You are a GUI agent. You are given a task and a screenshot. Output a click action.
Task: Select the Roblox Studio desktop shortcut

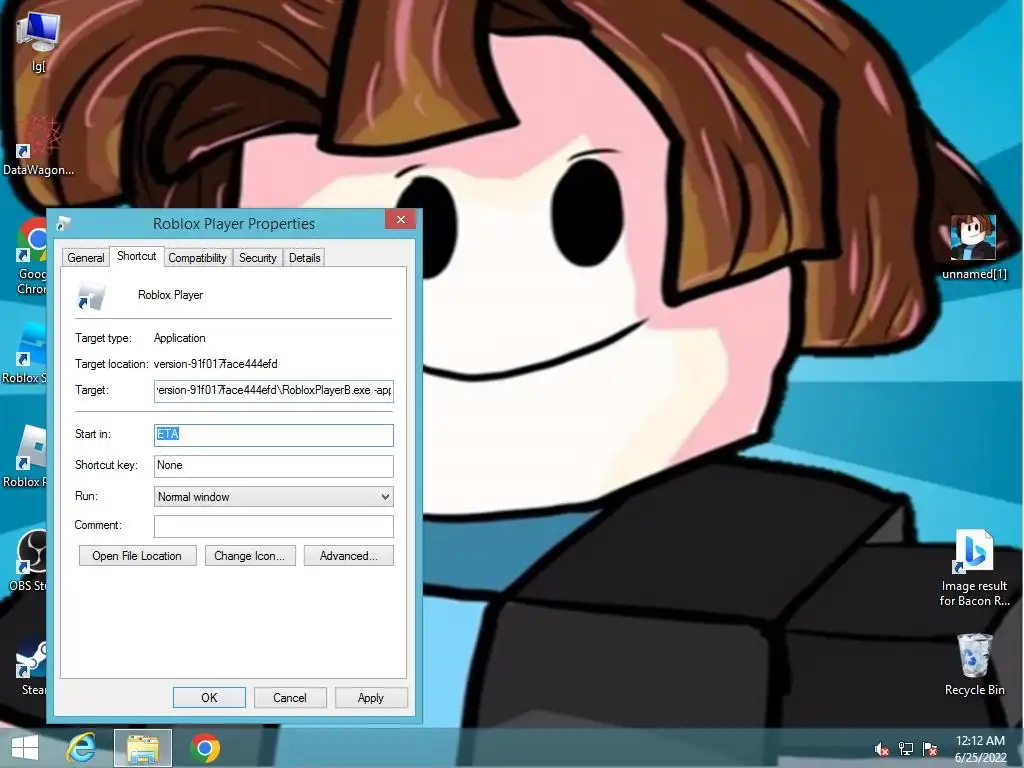pos(25,353)
